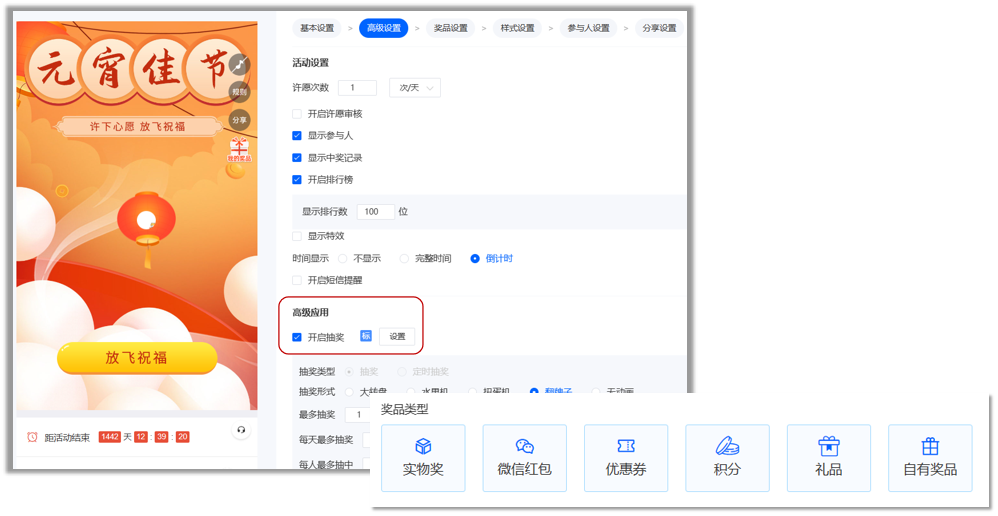Screen dimensions: 998x516
Task: Uncheck the 开启抽奖 checkbox
Action: (297, 337)
